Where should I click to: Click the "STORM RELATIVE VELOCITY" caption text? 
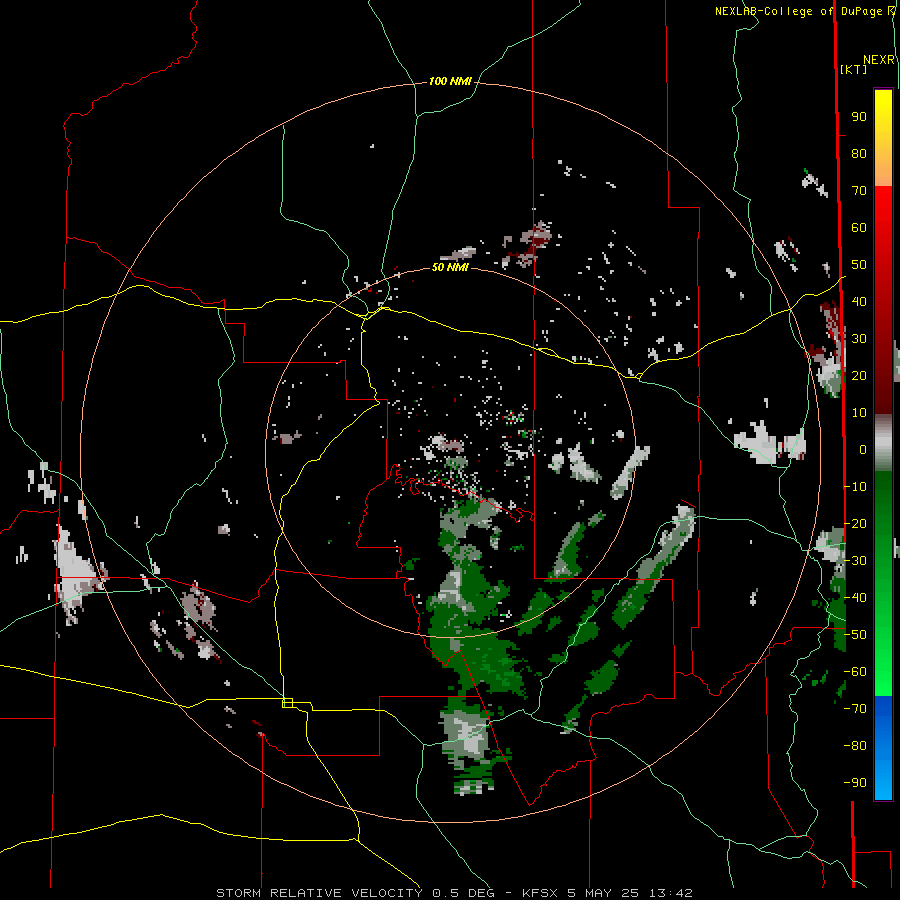(x=319, y=893)
